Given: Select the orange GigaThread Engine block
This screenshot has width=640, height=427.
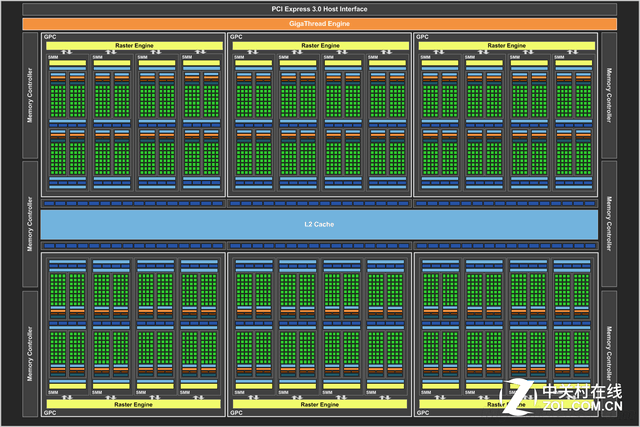Looking at the screenshot, I should pyautogui.click(x=319, y=23).
